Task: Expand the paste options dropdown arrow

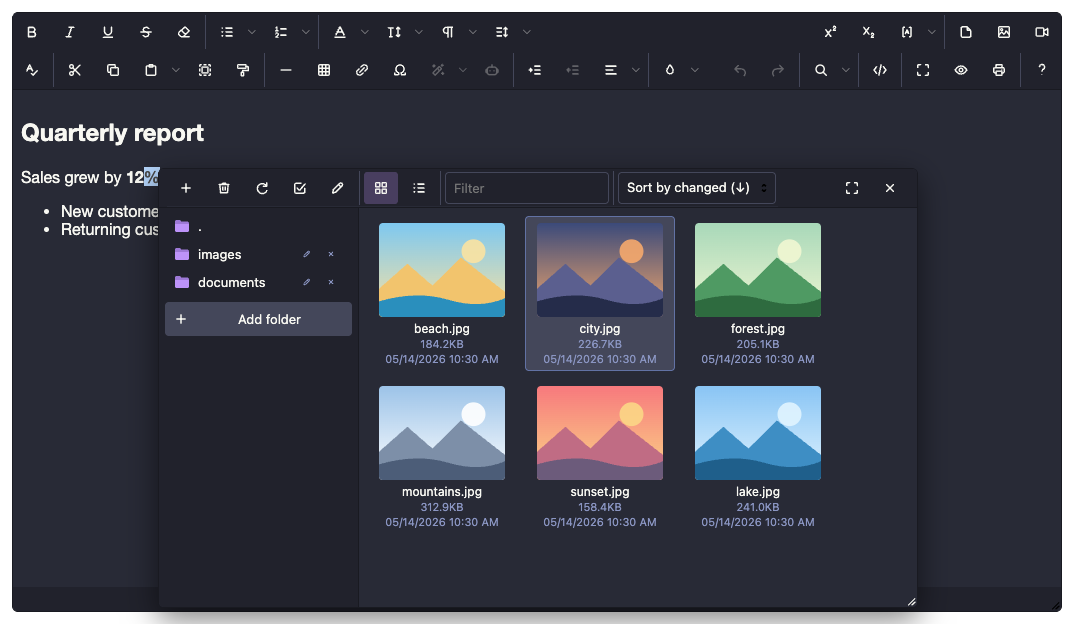Action: [175, 70]
